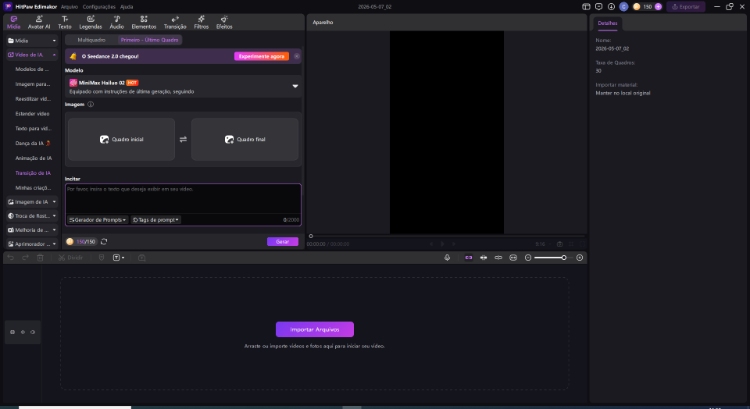Screen dimensions: 750x409
Task: Select the Primeiro - Último Quadro mode
Action: [x=149, y=40]
